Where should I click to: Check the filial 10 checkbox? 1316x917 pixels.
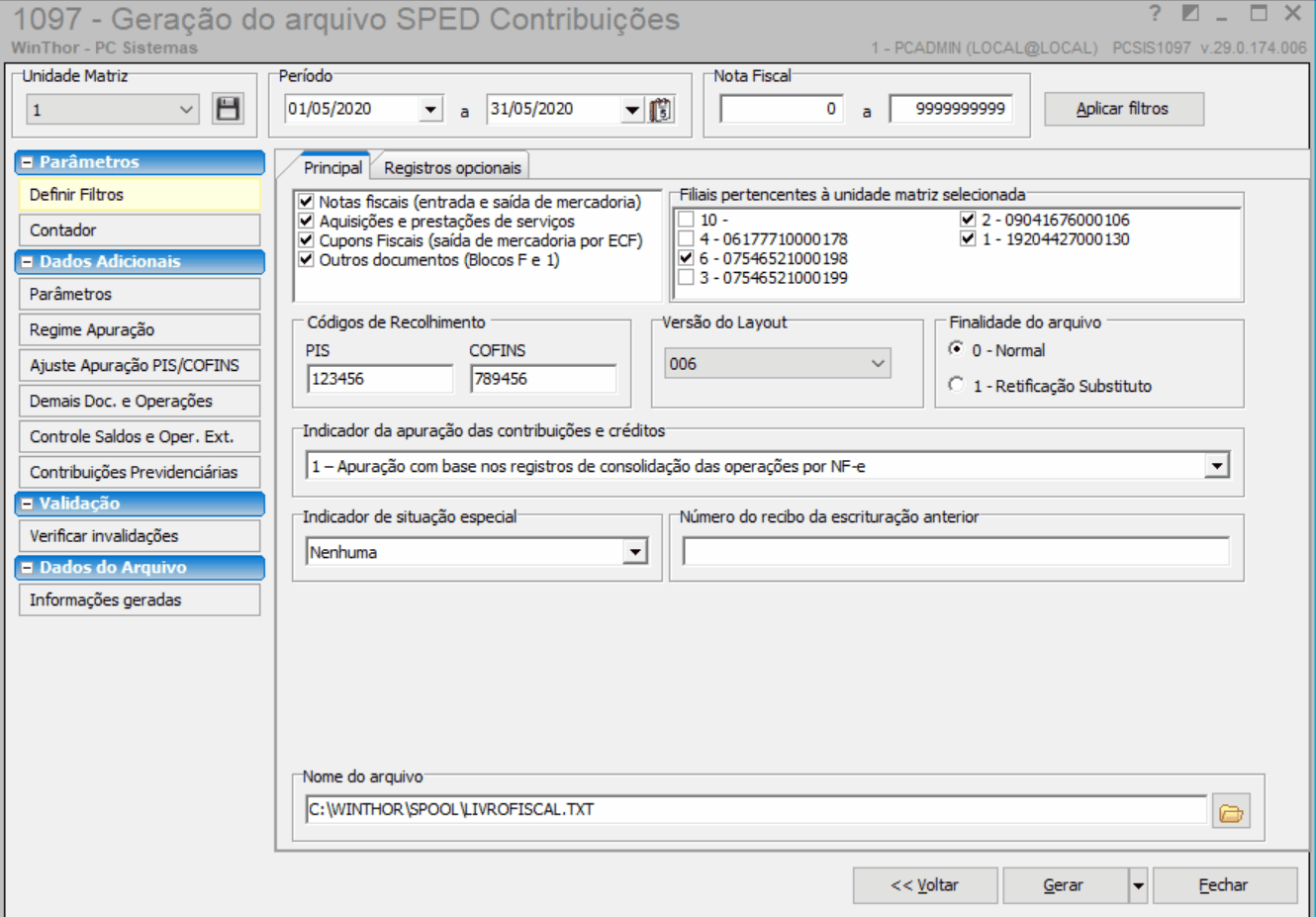pyautogui.click(x=686, y=220)
